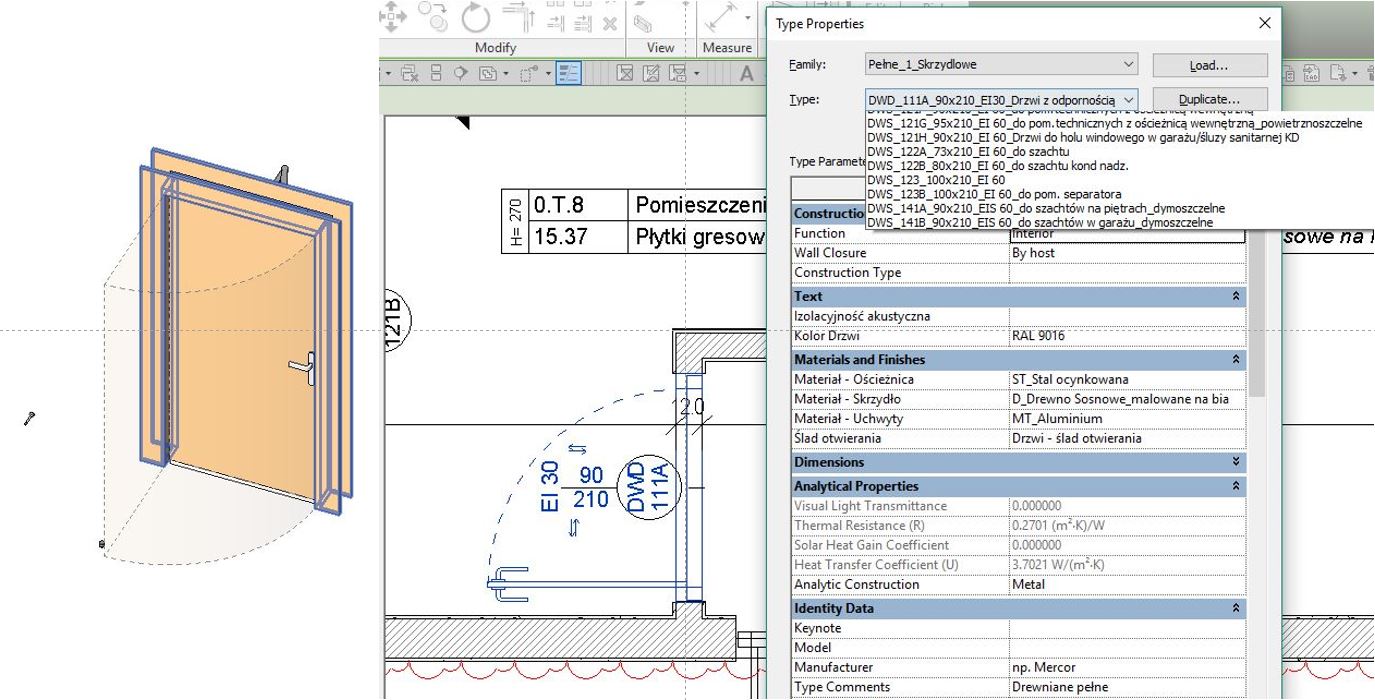Choose DWS_123_100x210_EI 60 from type list
The image size is (1375, 700).
coord(936,180)
